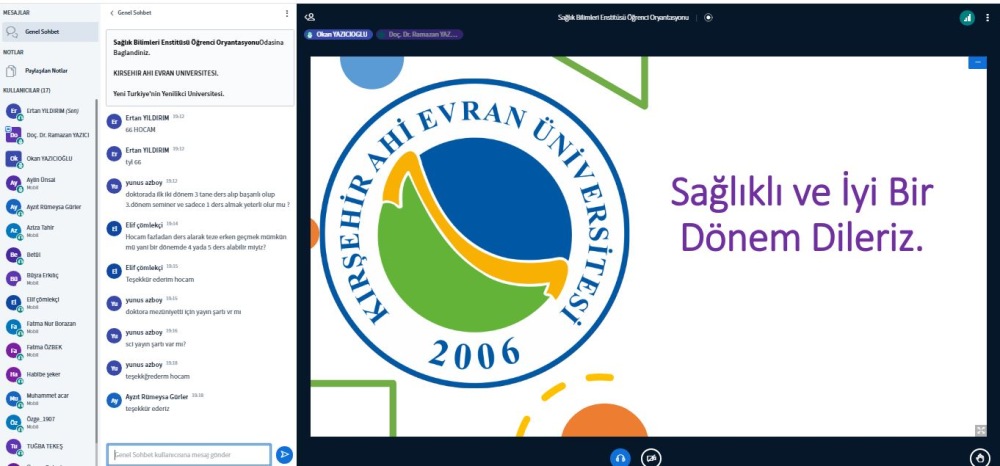Select user Habibe şeker
This screenshot has width=1000, height=466.
[50, 374]
